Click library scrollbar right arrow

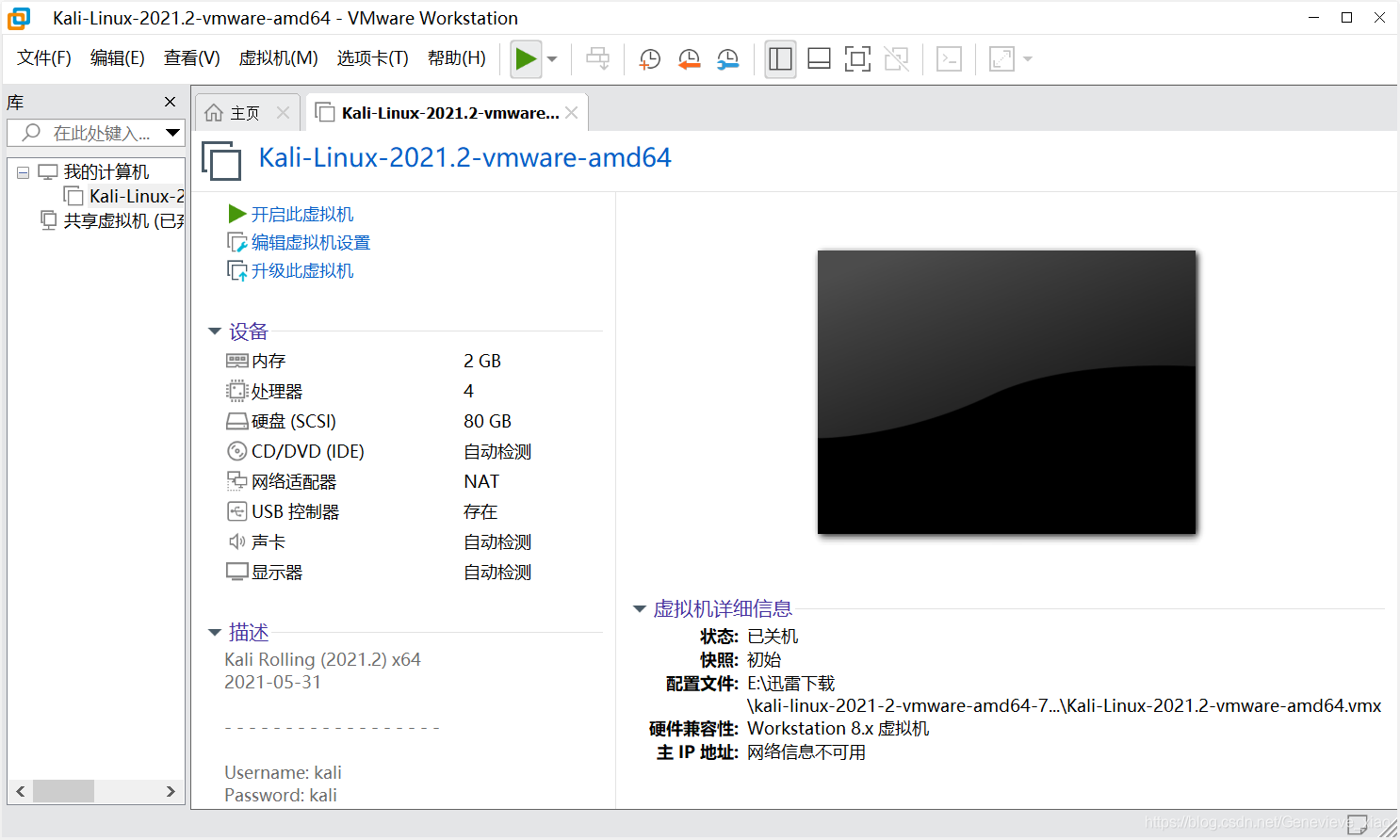click(x=171, y=791)
